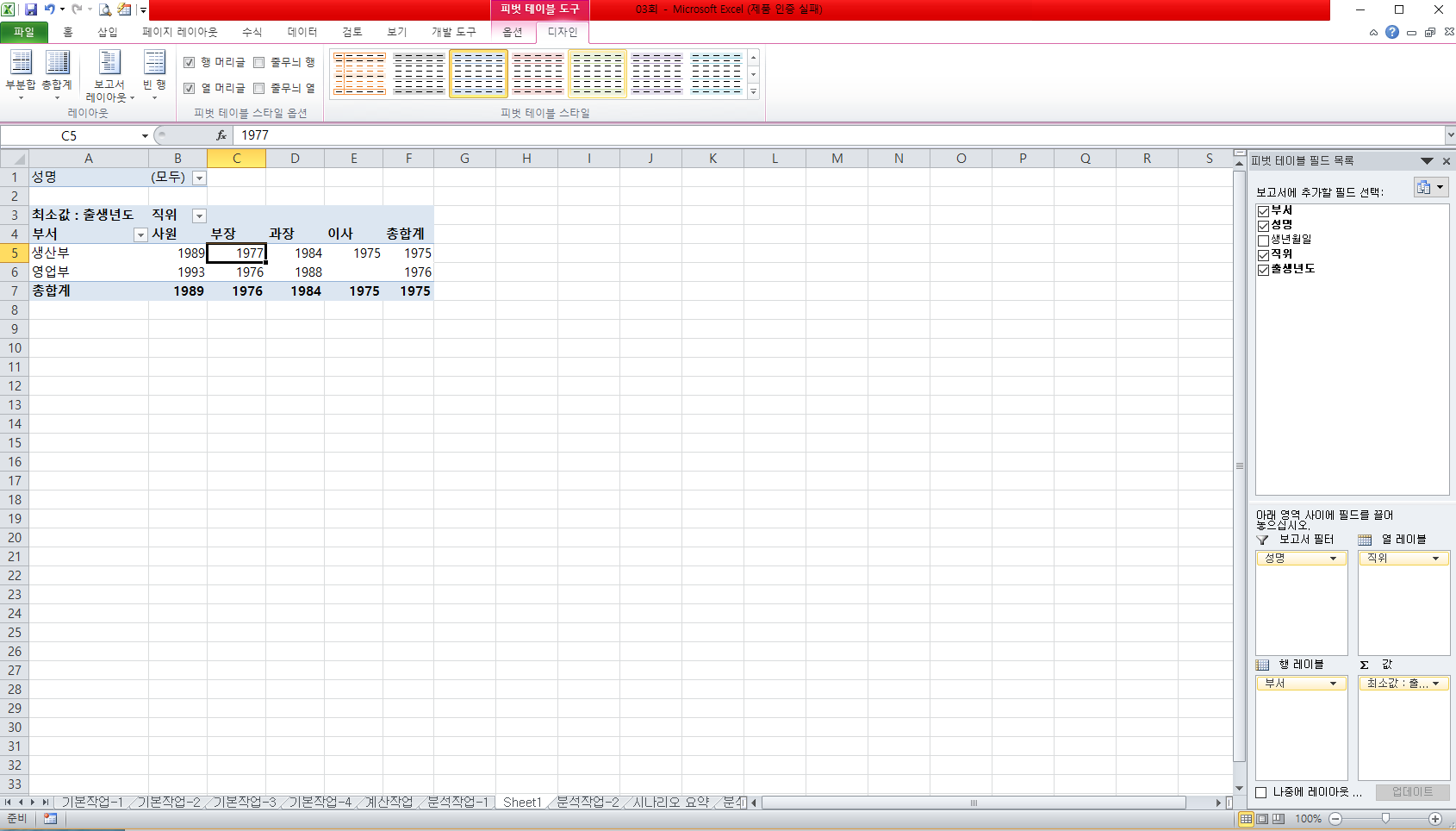Screen dimensions: 1456x831
Task: Expand the Name Box dropdown arrow
Action: 145,136
